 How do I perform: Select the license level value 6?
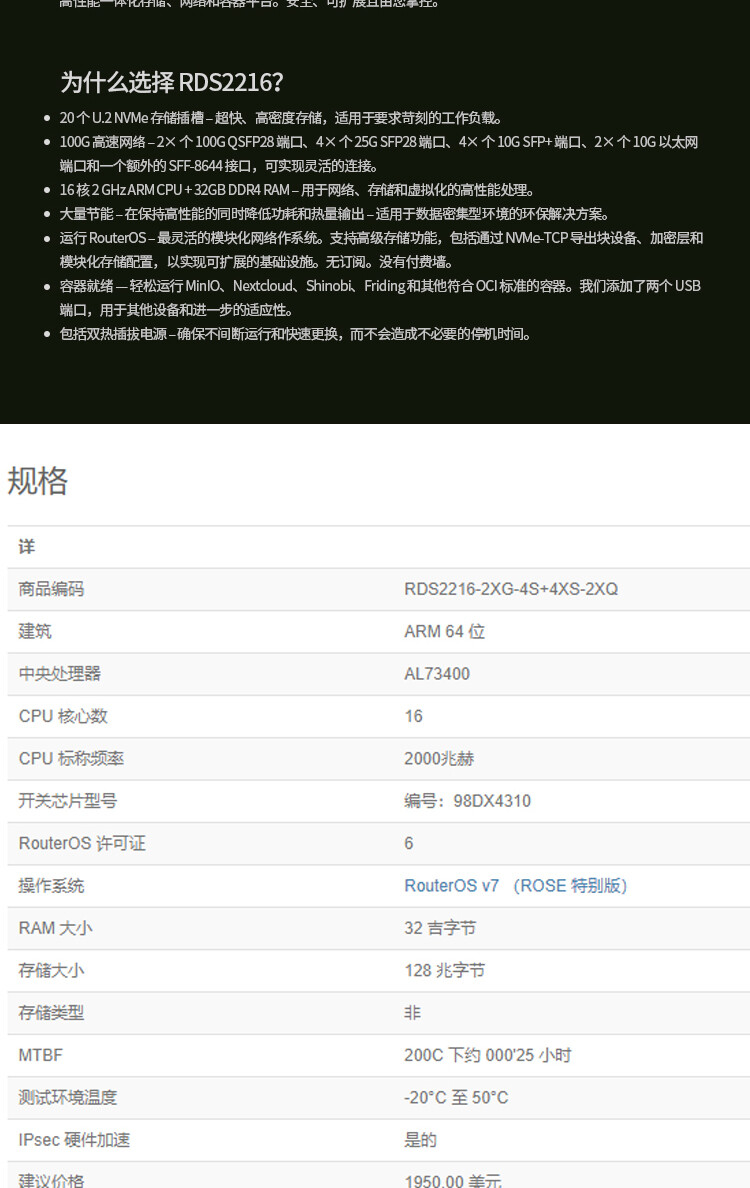tap(409, 843)
